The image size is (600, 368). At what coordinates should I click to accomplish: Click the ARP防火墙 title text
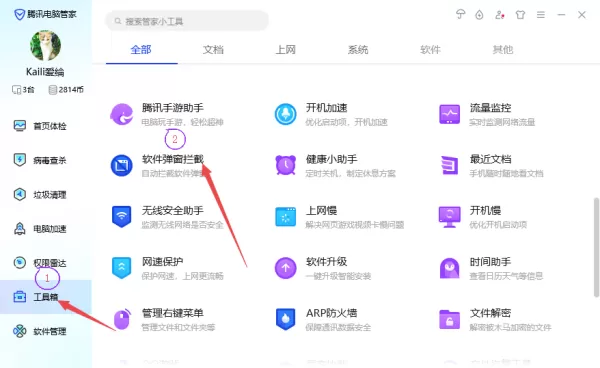point(331,313)
